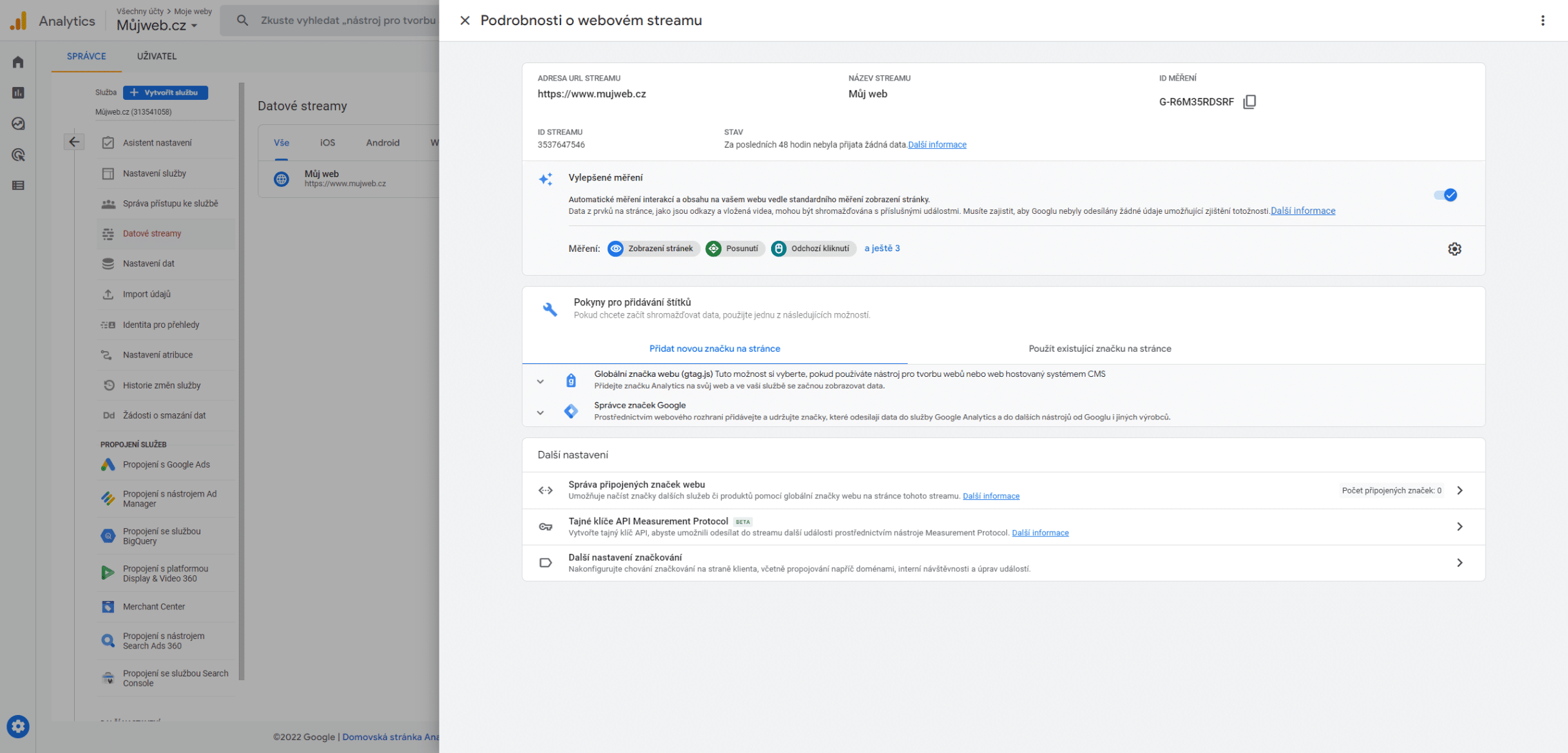Open Správa připojených značek webu chevron

click(x=1459, y=490)
